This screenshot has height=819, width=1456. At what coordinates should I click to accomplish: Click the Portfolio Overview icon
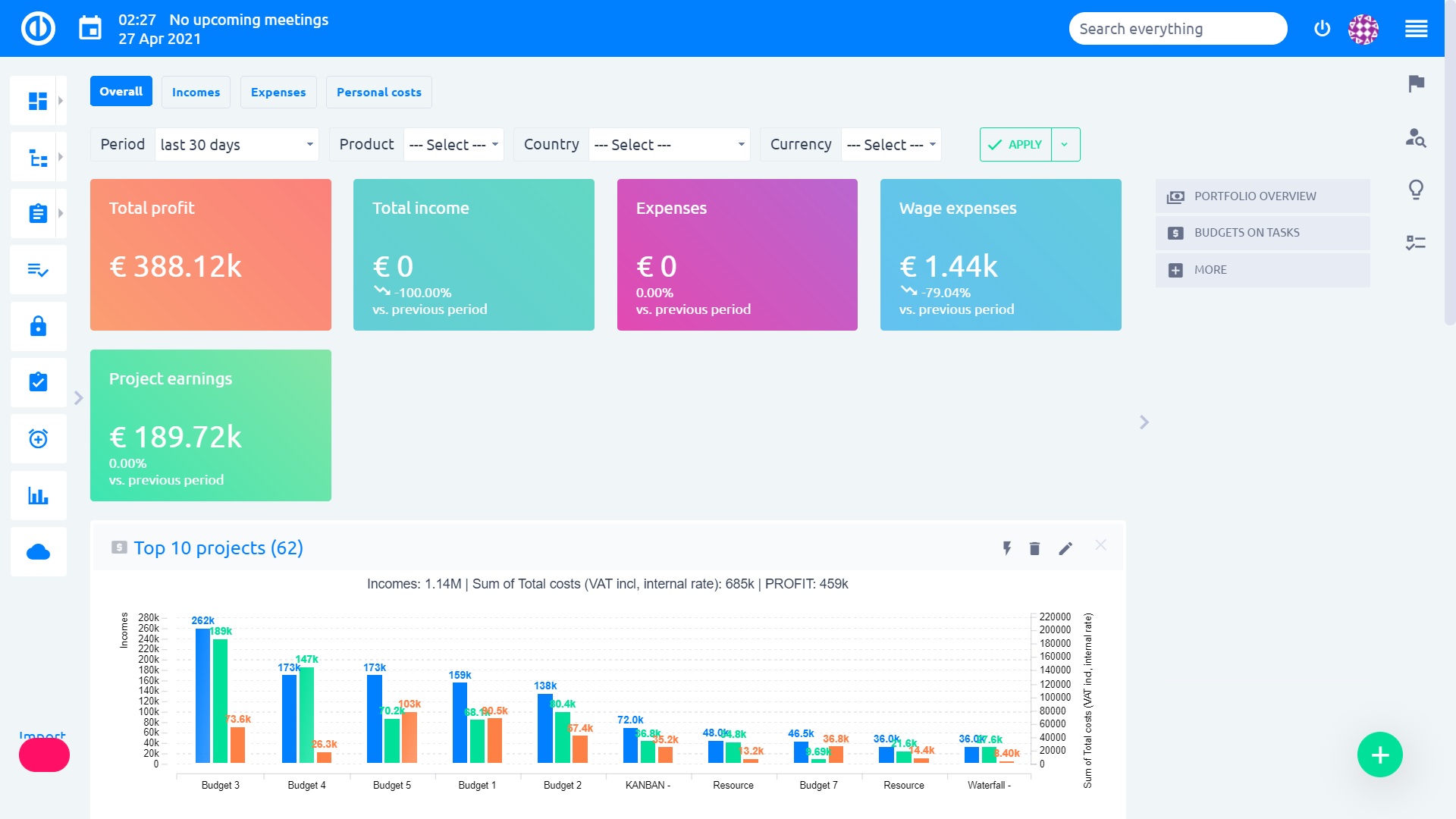point(1176,196)
